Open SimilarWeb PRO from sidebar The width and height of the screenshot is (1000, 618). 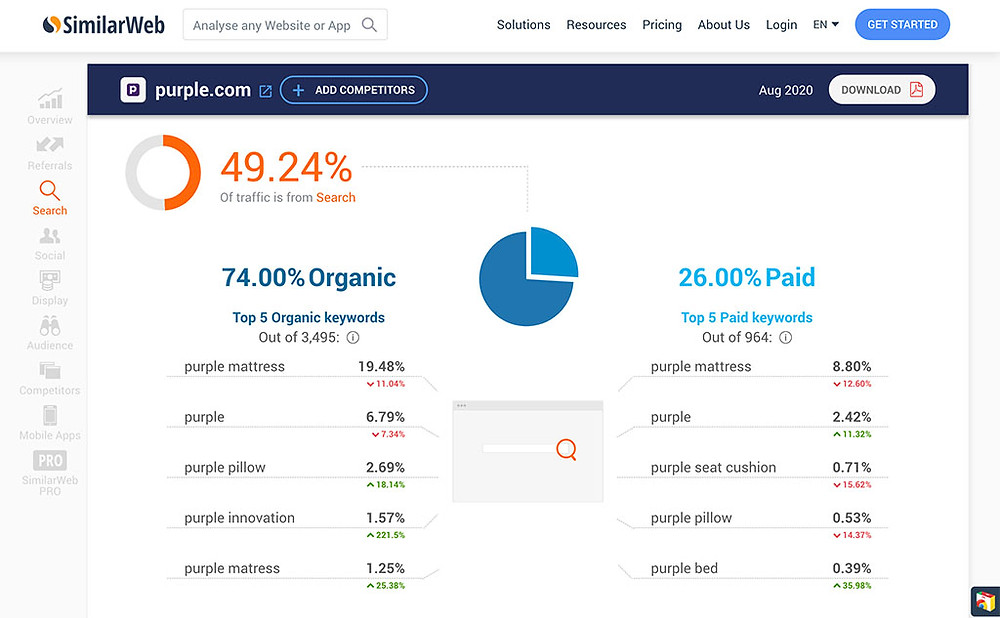coord(50,473)
